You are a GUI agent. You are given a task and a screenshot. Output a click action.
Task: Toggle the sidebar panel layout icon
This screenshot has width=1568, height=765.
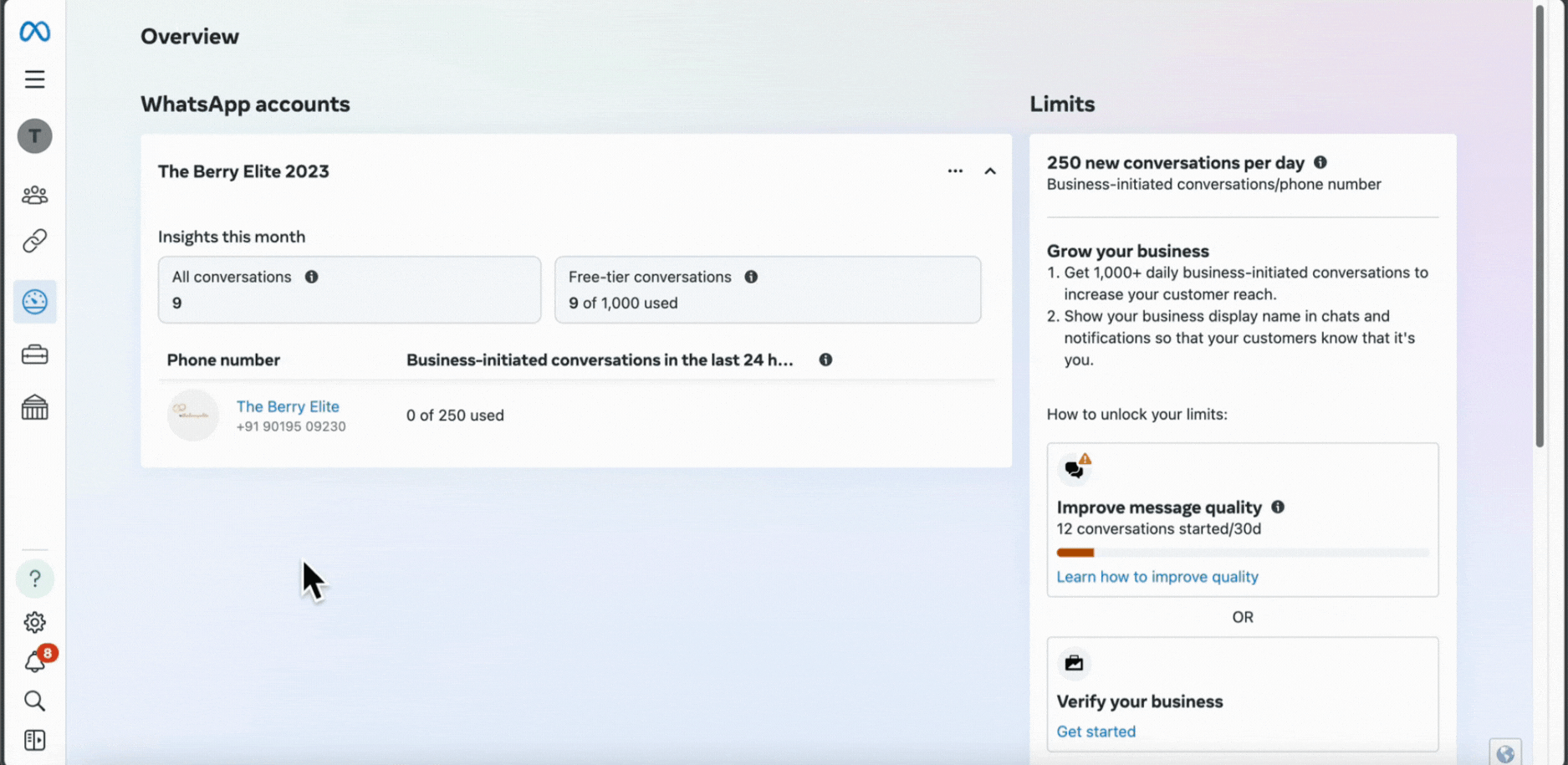point(34,740)
